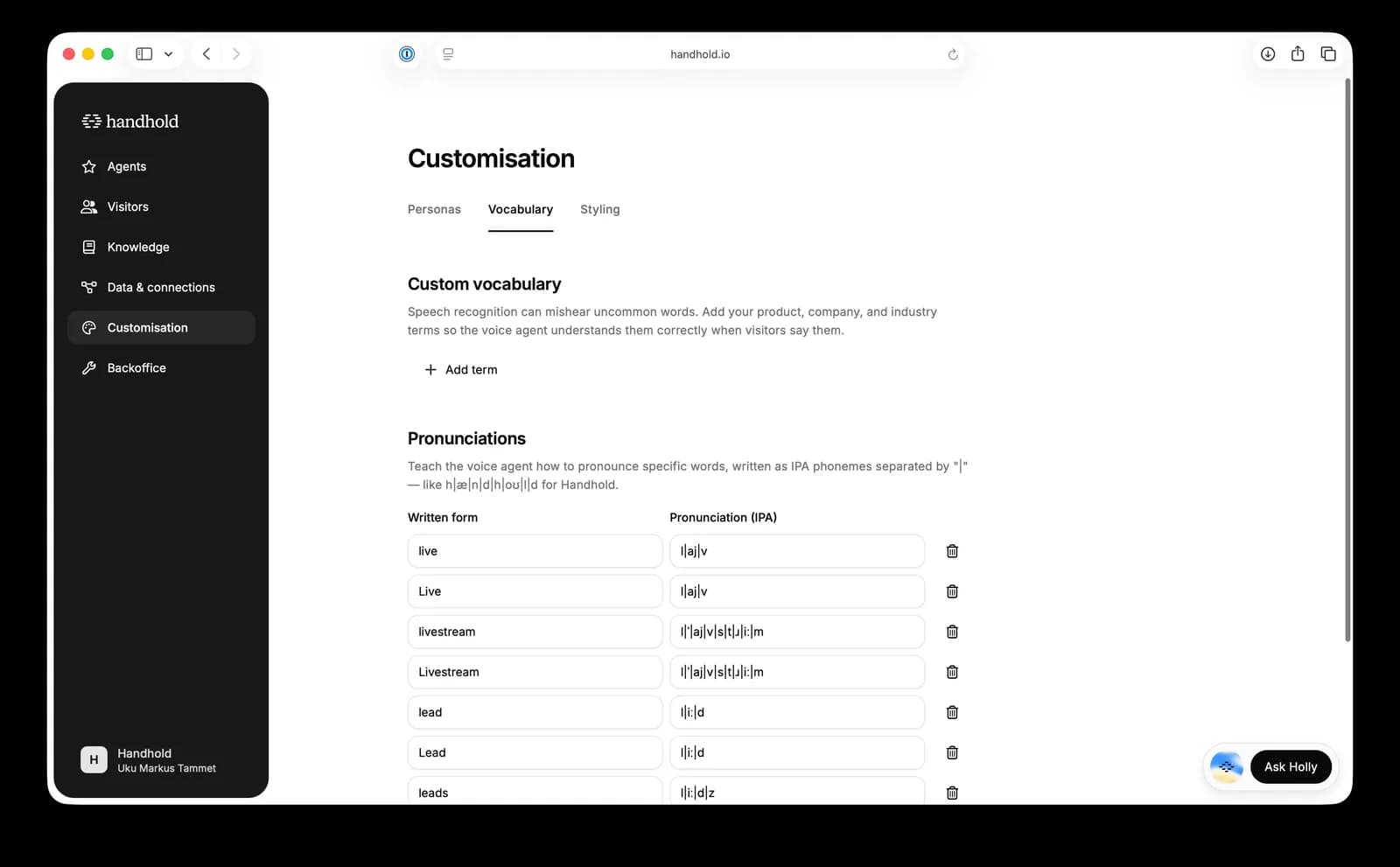
Task: Click the 'Pronunciation (IPA)' column label
Action: coord(723,517)
